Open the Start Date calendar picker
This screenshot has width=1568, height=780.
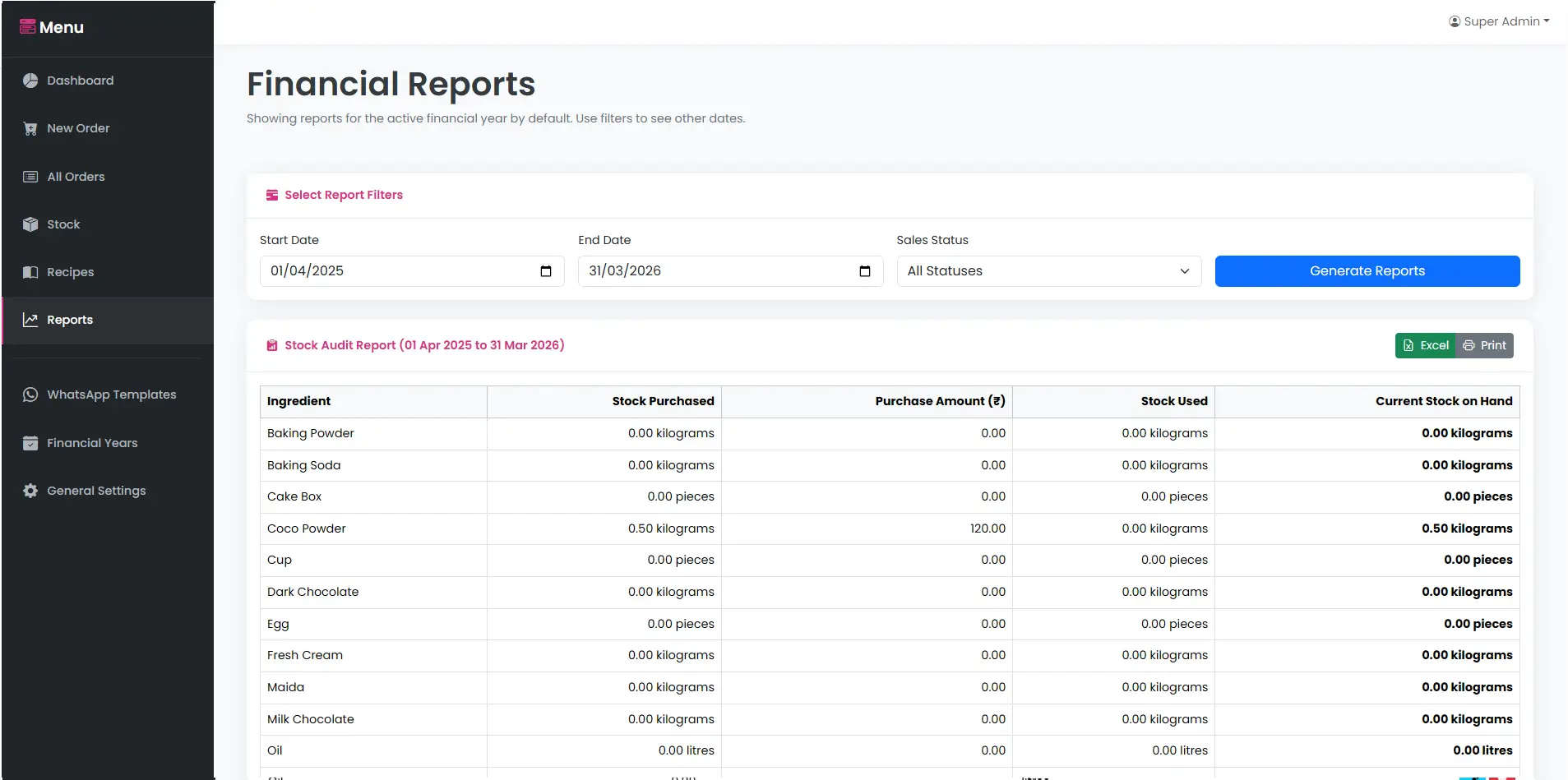click(546, 271)
